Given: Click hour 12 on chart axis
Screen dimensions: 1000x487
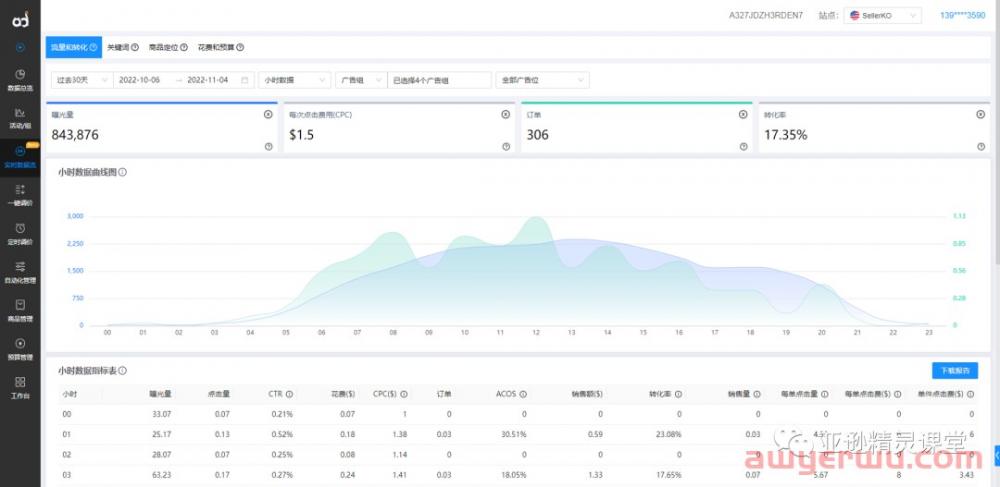Looking at the screenshot, I should coord(536,333).
